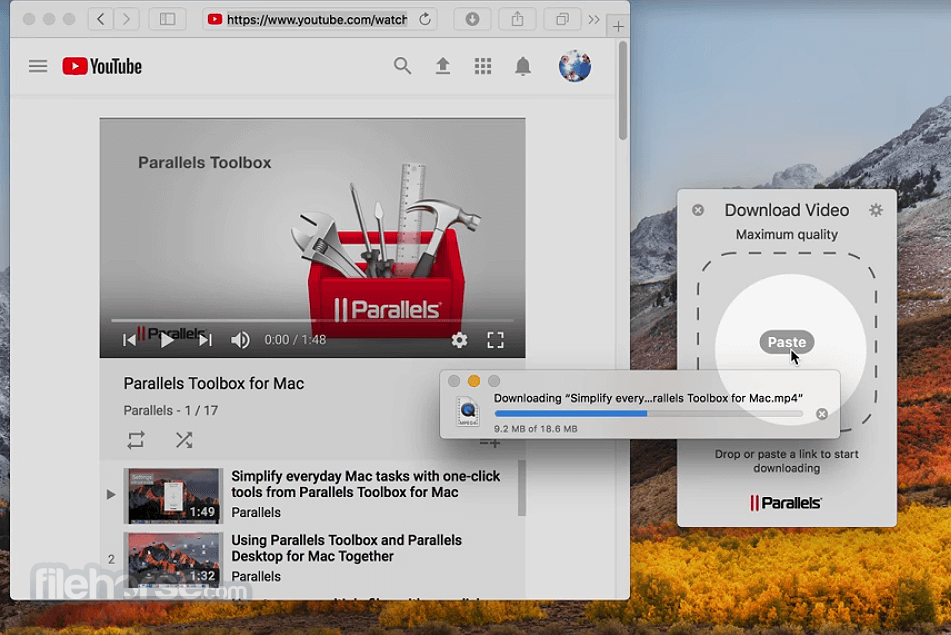951x635 pixels.
Task: Click the "Parallels Toolbox for Mac" video title
Action: 213,383
